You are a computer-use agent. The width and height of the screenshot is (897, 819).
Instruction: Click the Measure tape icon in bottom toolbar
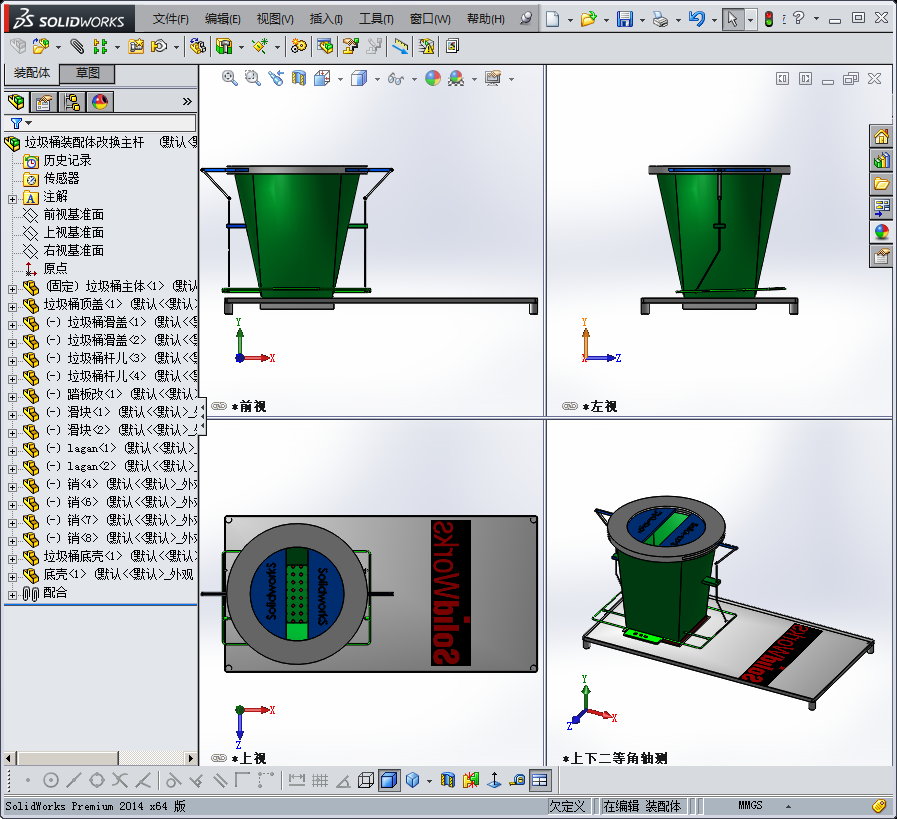pyautogui.click(x=517, y=780)
